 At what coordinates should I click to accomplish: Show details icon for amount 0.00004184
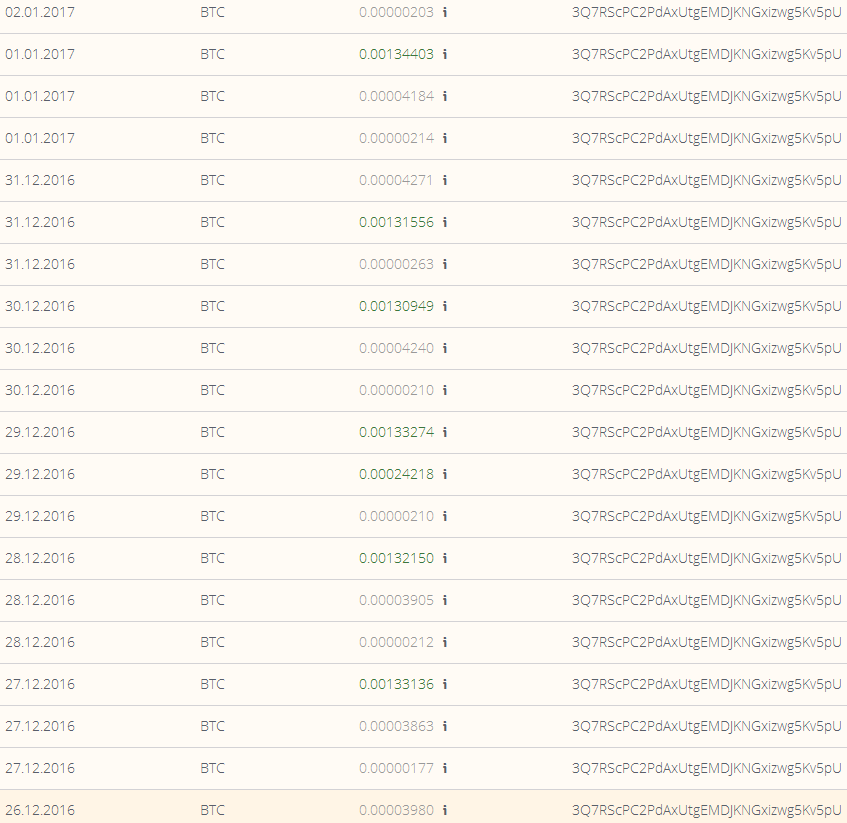click(445, 96)
